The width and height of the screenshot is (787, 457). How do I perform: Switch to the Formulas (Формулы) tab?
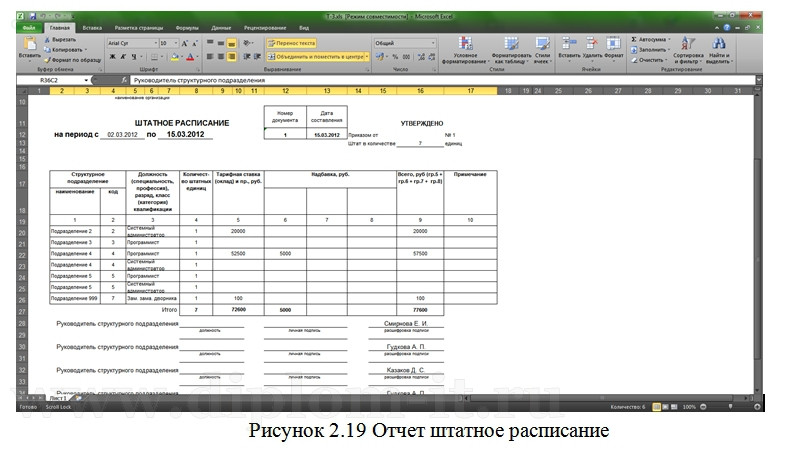[187, 28]
